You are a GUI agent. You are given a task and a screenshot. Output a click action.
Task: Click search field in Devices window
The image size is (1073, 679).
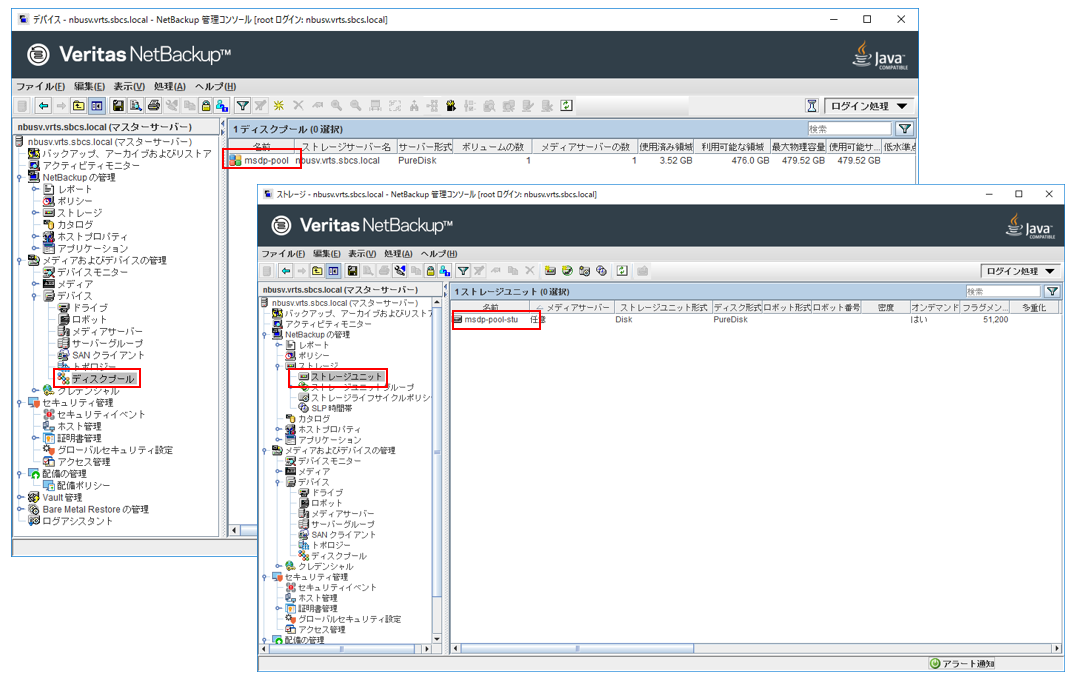click(850, 129)
